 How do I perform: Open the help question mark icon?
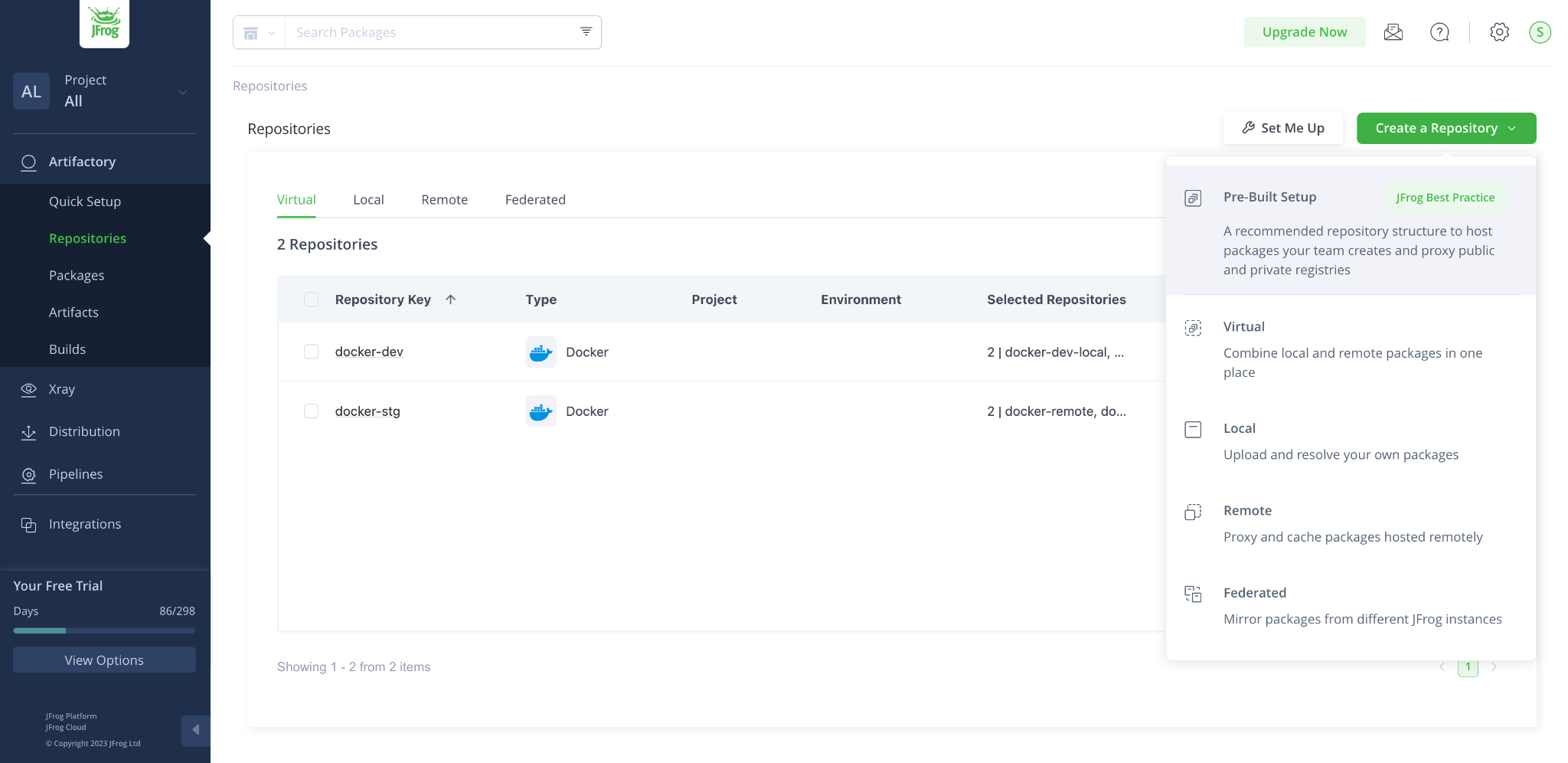coord(1439,32)
